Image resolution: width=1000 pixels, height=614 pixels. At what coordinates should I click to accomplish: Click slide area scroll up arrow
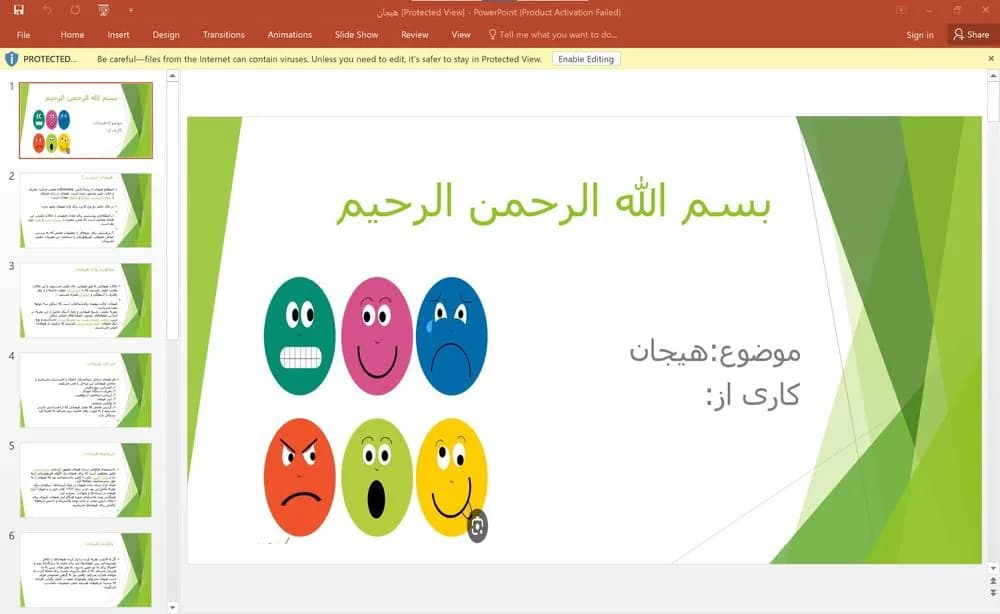point(993,76)
